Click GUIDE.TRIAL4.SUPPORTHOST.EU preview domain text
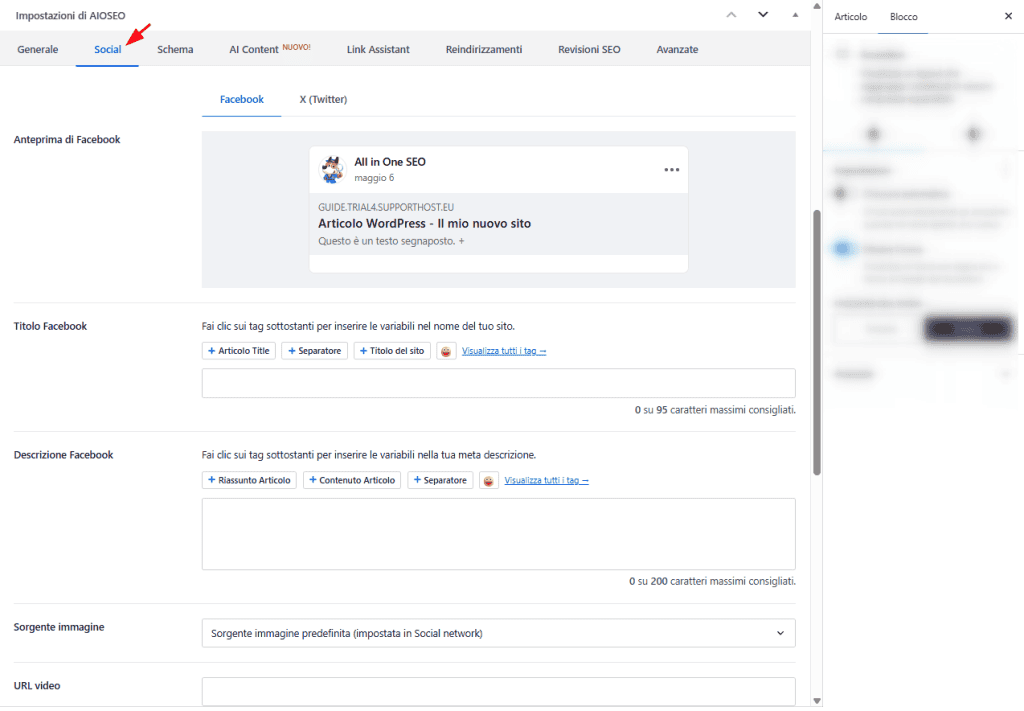This screenshot has width=1024, height=711. click(x=386, y=207)
